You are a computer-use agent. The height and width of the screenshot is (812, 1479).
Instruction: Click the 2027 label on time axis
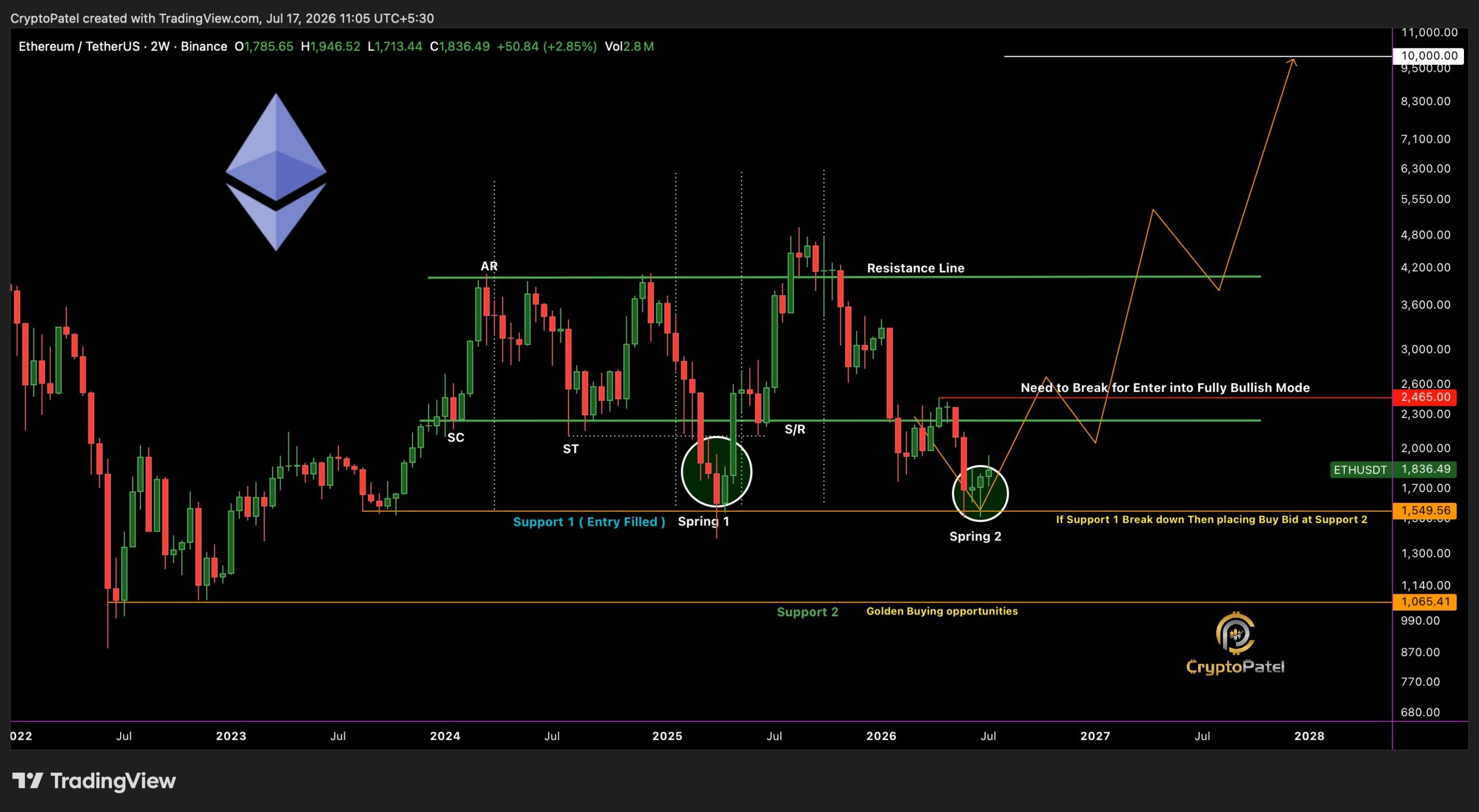(x=1095, y=736)
